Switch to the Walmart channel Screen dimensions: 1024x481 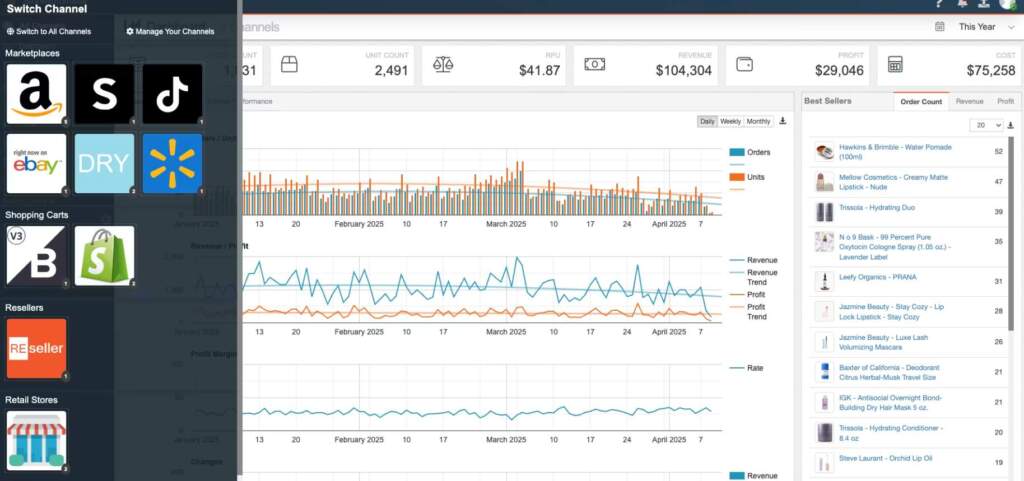(172, 163)
